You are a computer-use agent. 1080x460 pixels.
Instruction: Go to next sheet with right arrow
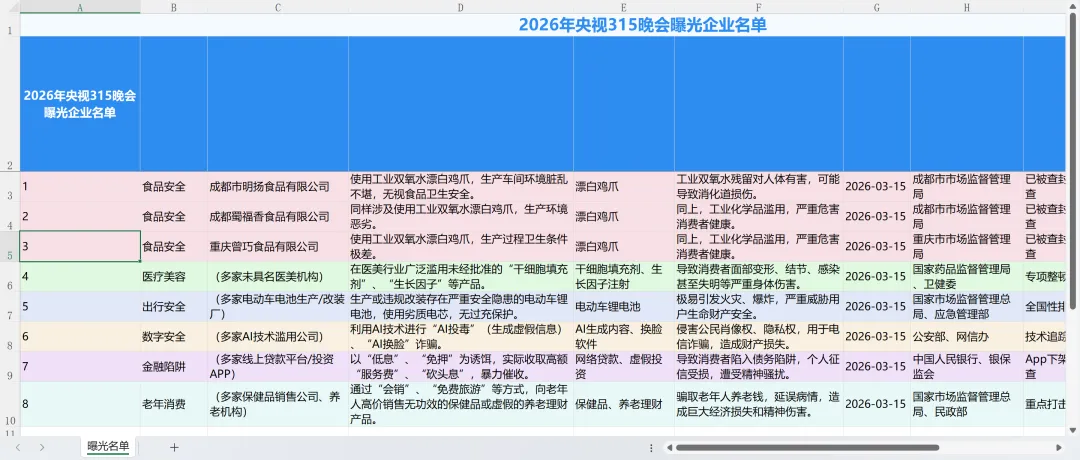click(42, 447)
